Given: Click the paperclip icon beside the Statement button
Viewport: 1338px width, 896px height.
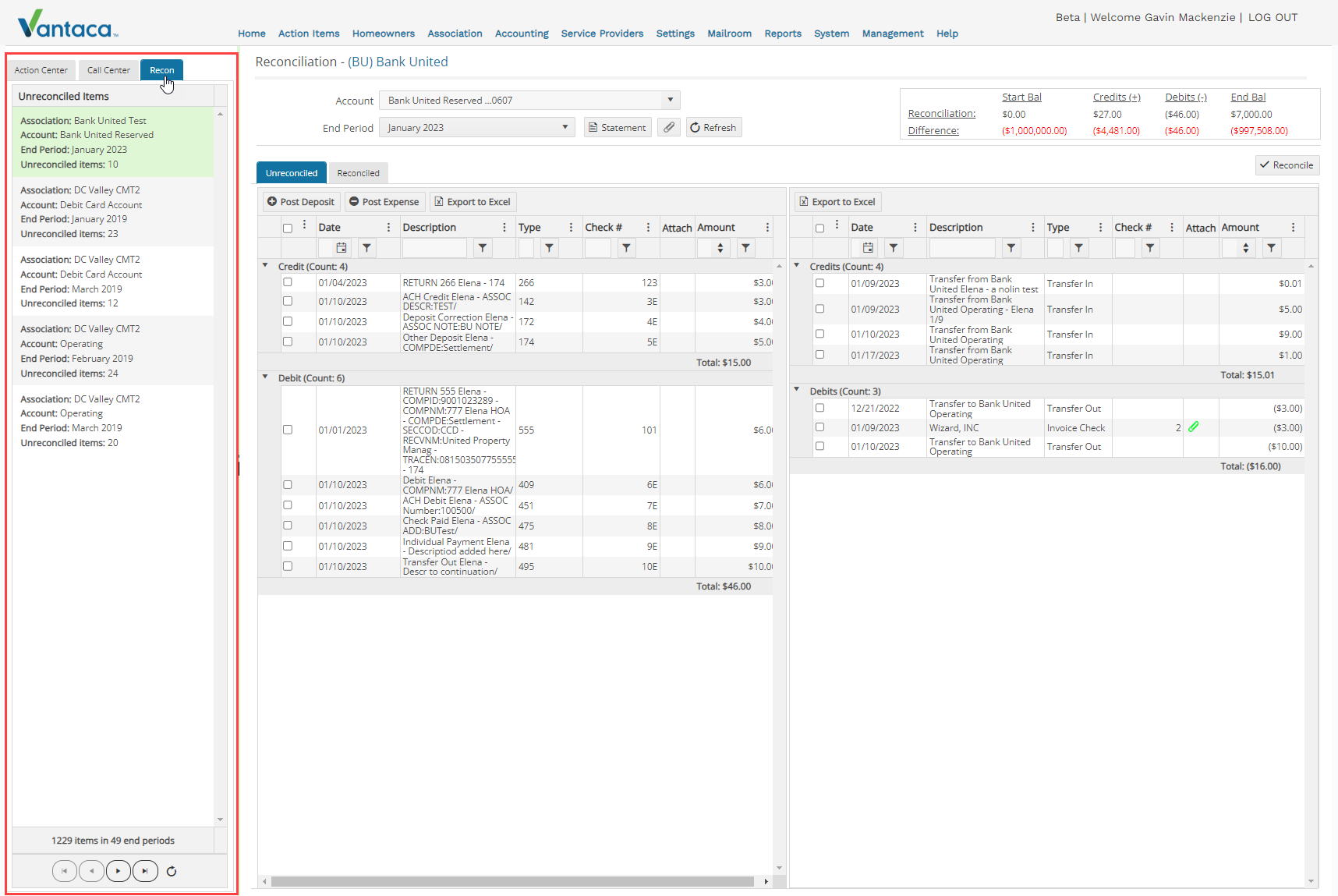Looking at the screenshot, I should point(668,127).
